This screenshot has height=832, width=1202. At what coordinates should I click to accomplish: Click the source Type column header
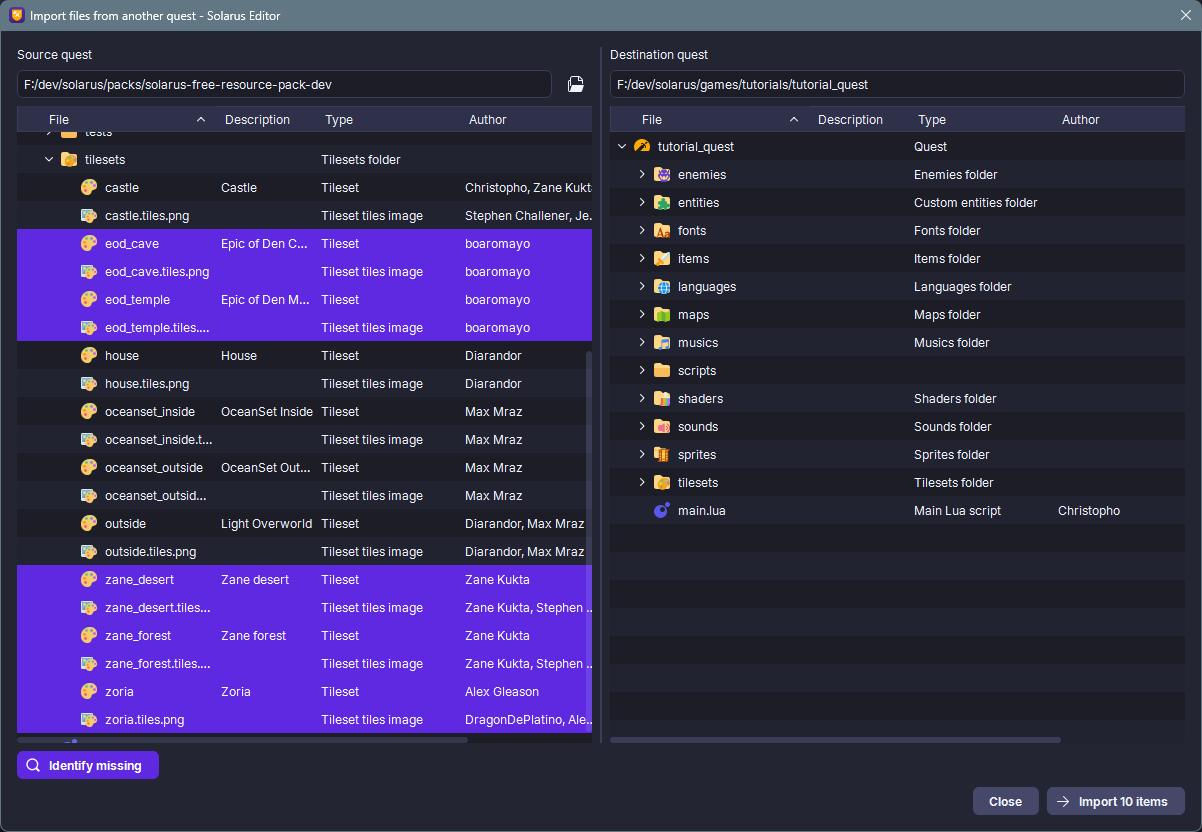(385, 119)
